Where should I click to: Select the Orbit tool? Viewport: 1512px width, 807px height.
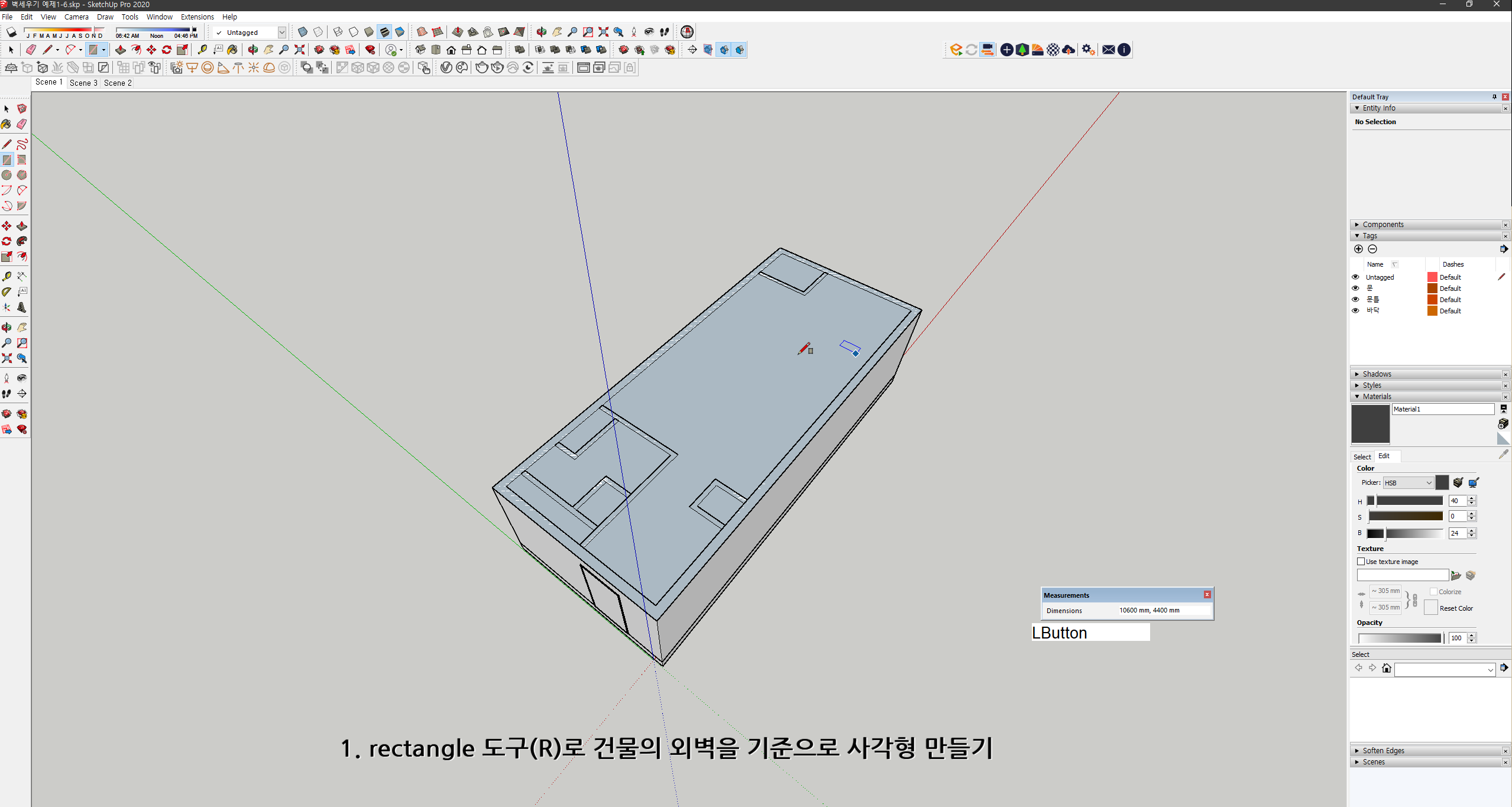(7, 327)
